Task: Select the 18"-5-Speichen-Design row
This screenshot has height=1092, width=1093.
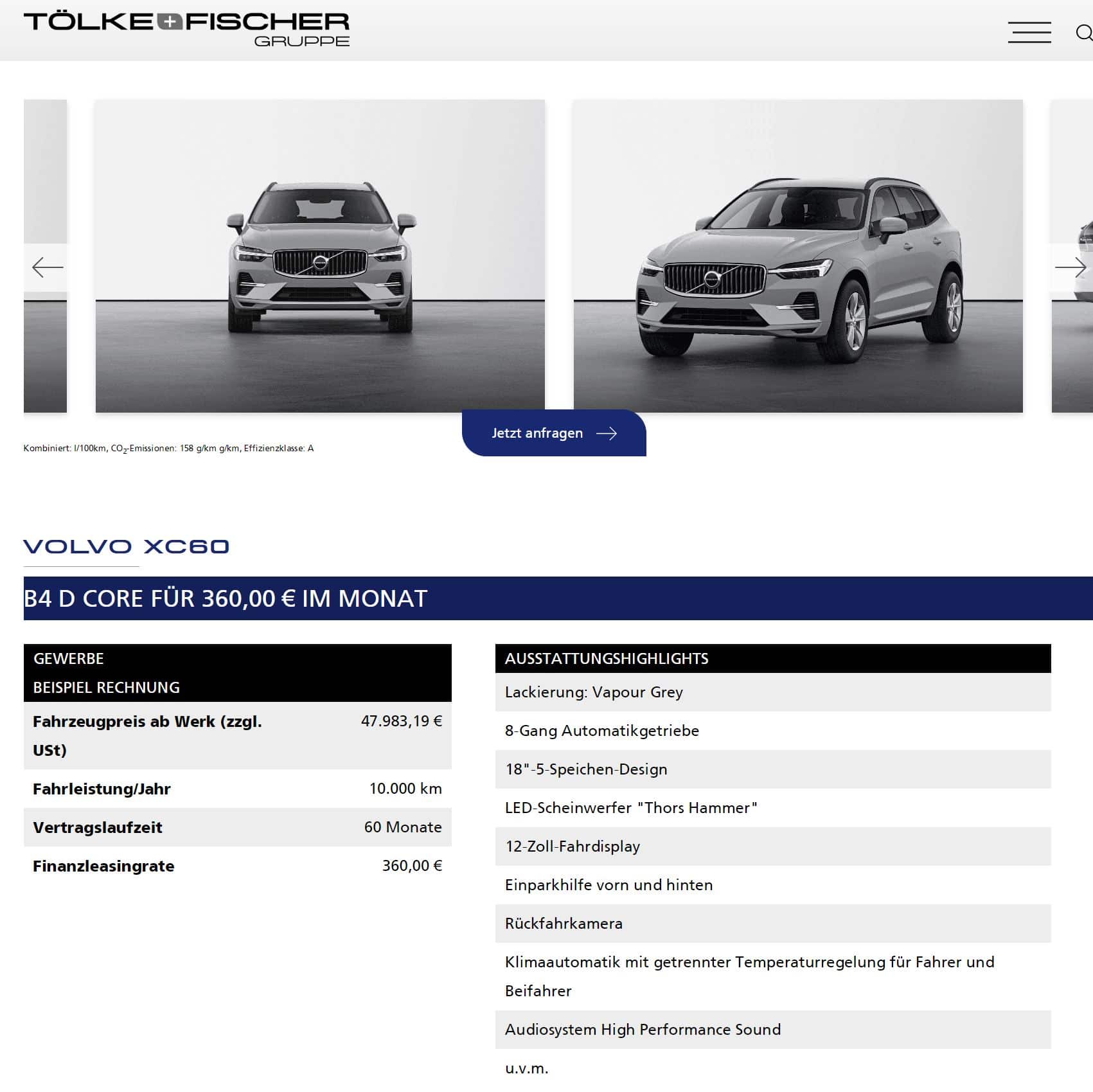Action: click(773, 769)
